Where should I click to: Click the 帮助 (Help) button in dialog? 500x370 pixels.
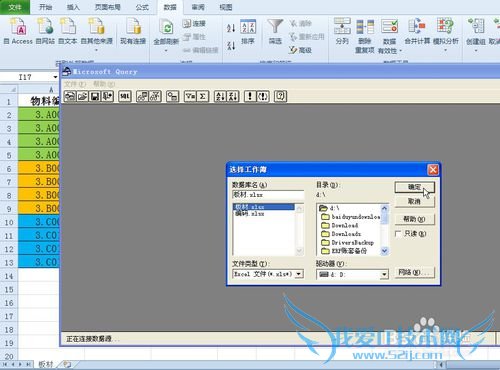(x=415, y=219)
